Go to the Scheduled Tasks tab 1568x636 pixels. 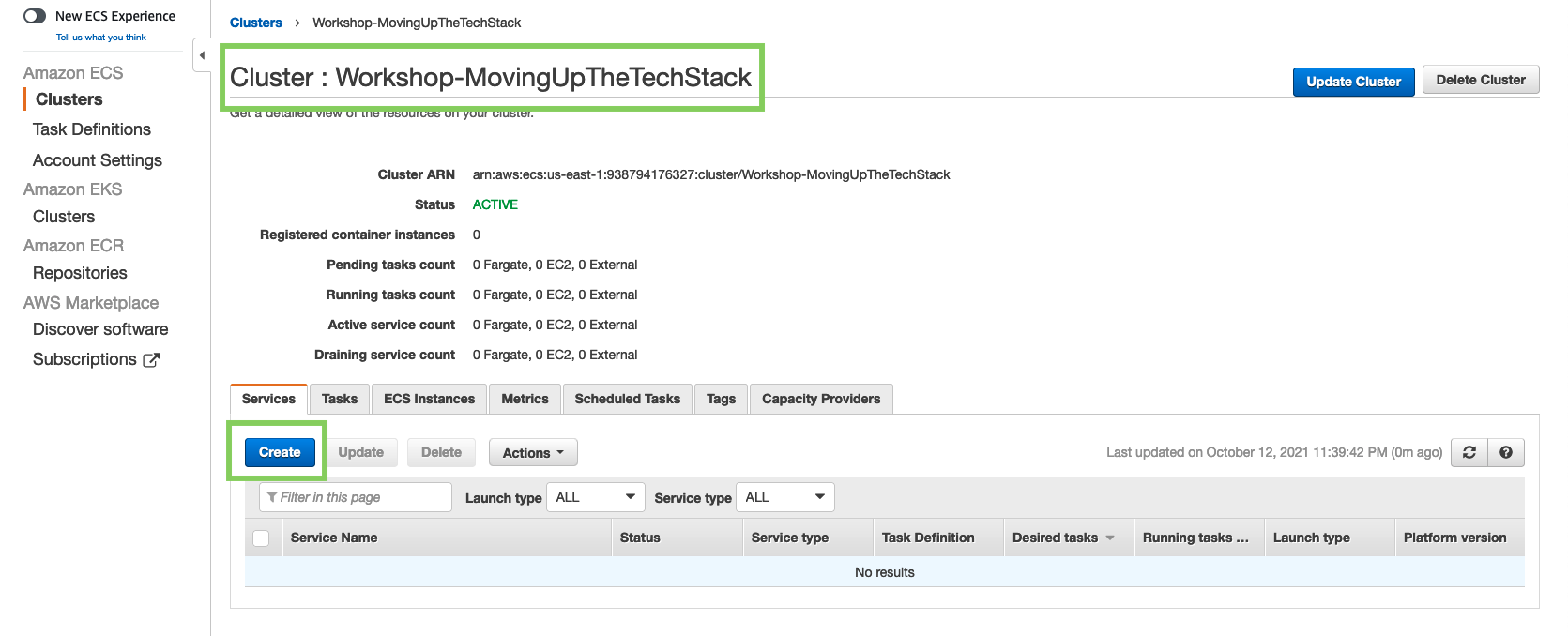(628, 399)
